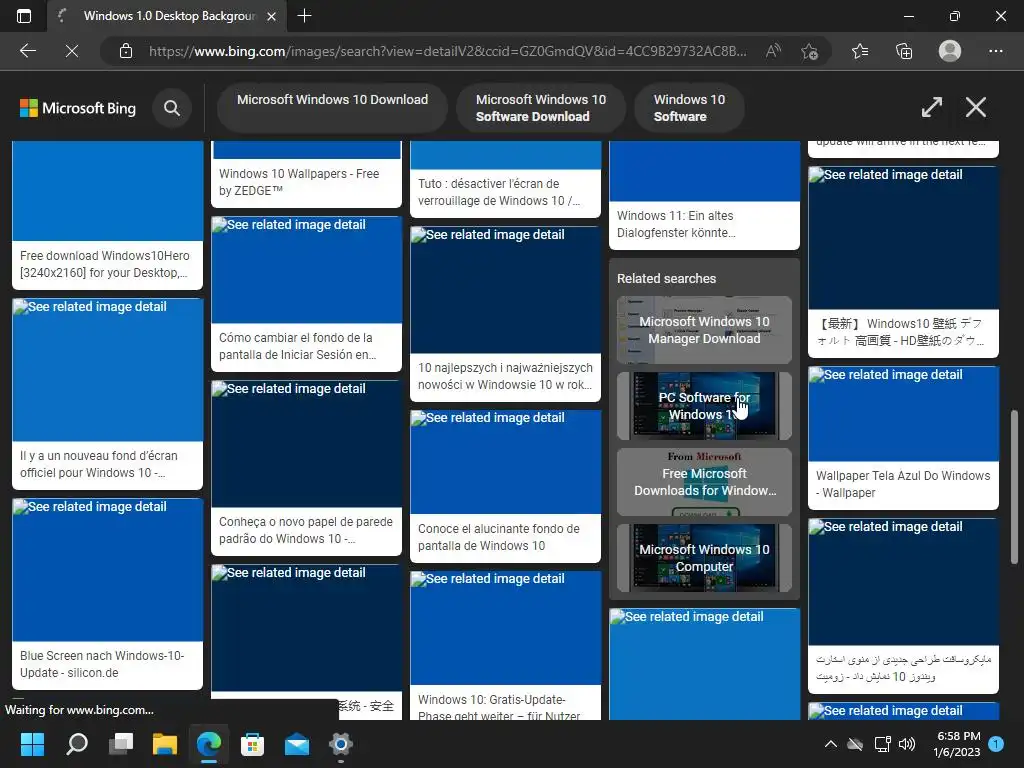Open the clock showing 6:58 PM
The height and width of the screenshot is (768, 1024).
[x=957, y=744]
